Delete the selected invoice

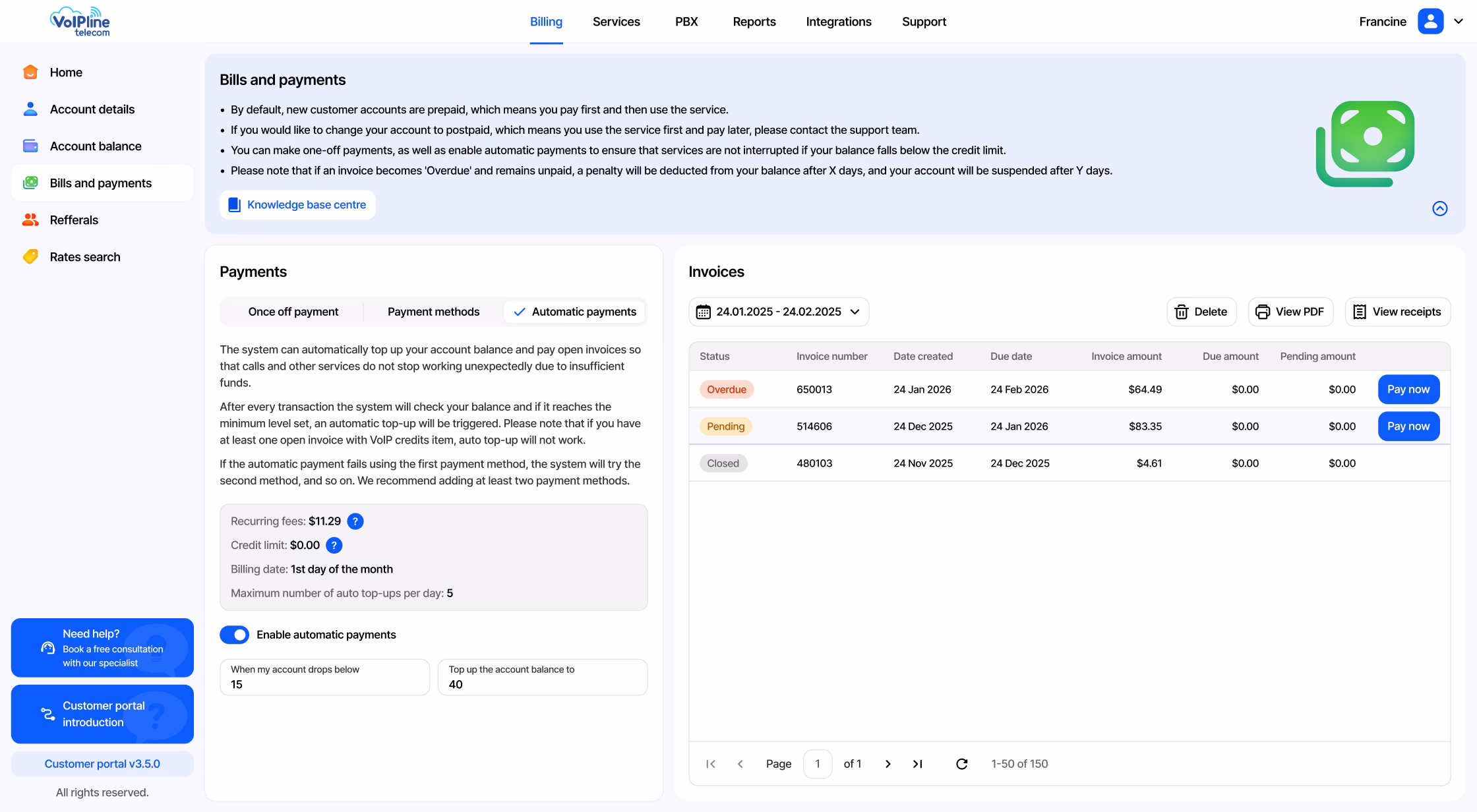tap(1201, 312)
